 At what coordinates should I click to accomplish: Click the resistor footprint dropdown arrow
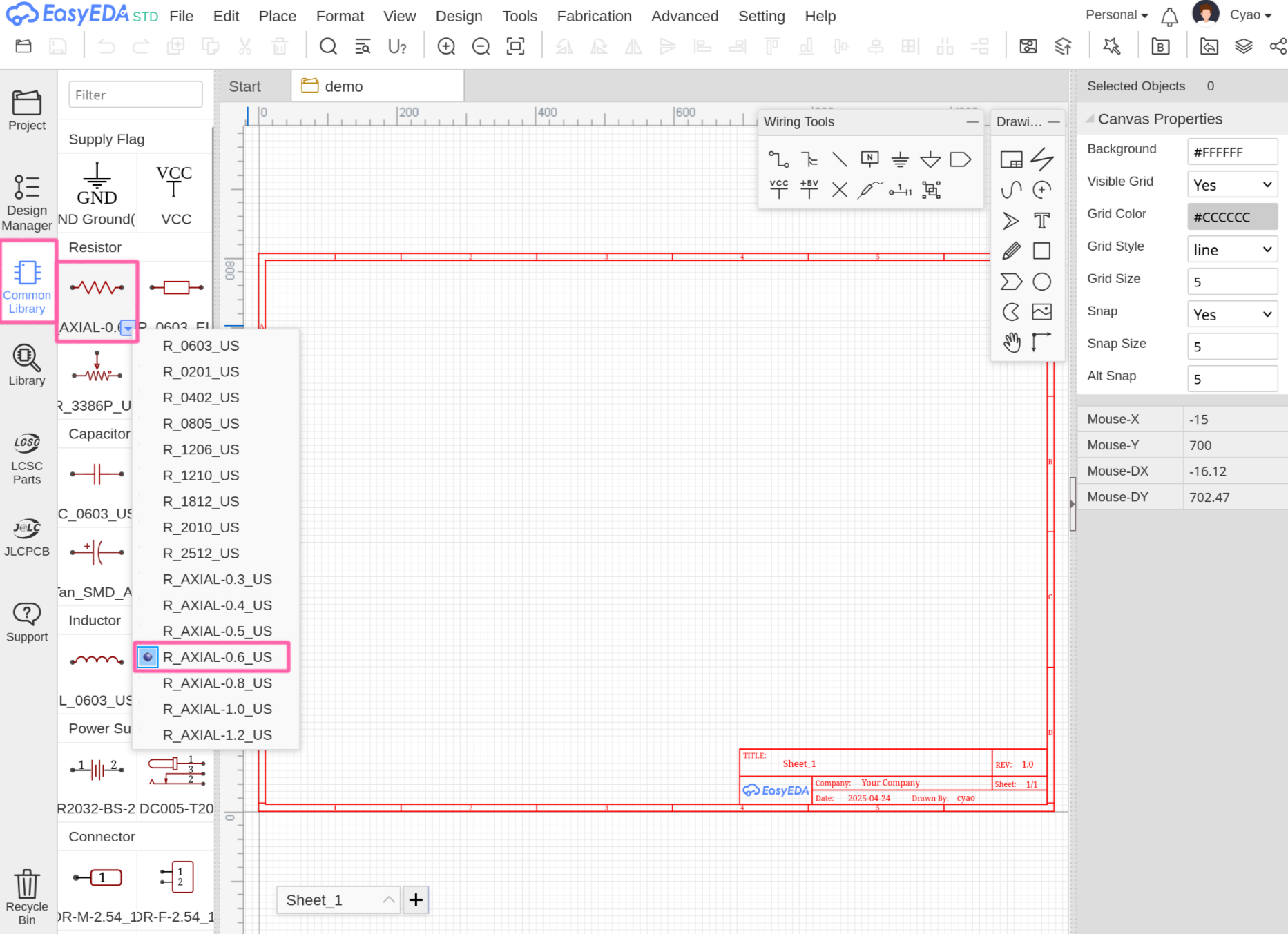pyautogui.click(x=128, y=328)
